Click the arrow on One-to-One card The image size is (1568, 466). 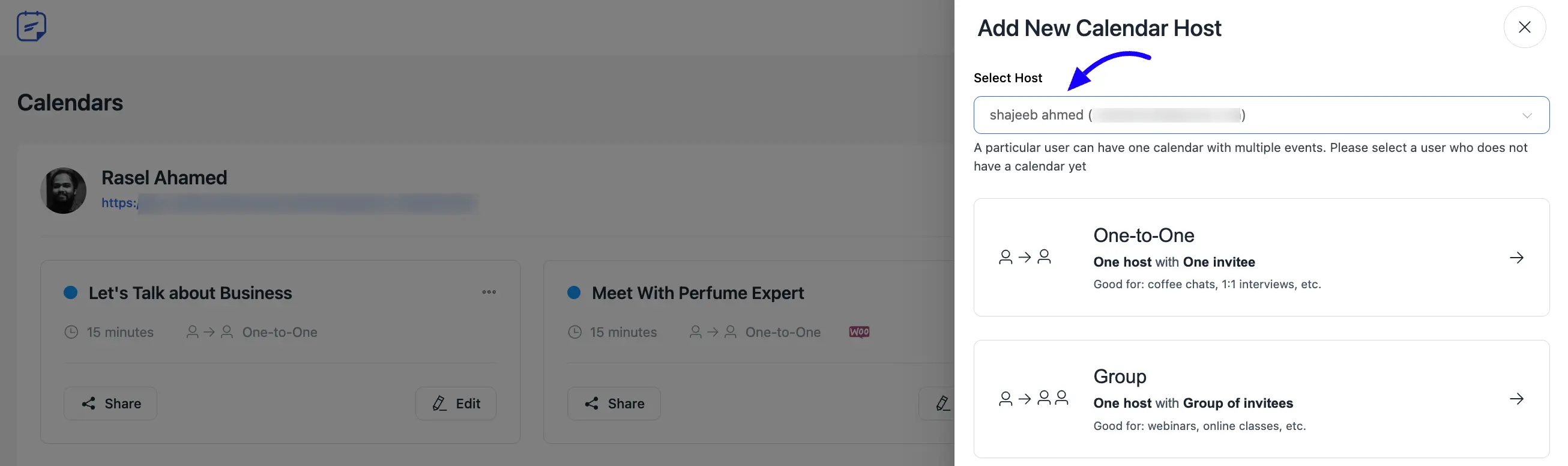pyautogui.click(x=1516, y=258)
